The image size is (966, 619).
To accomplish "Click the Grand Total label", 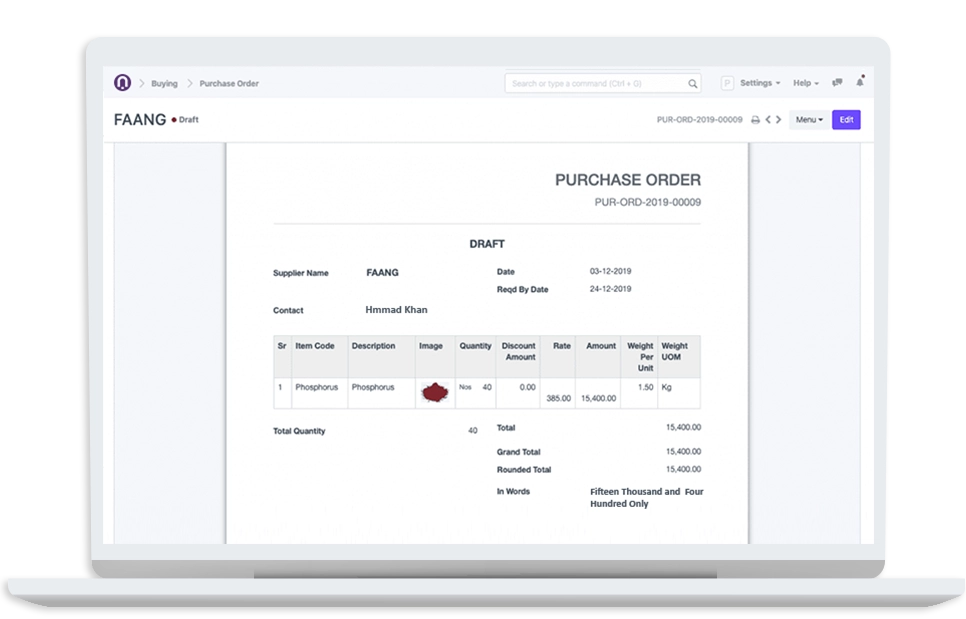I will click(519, 452).
